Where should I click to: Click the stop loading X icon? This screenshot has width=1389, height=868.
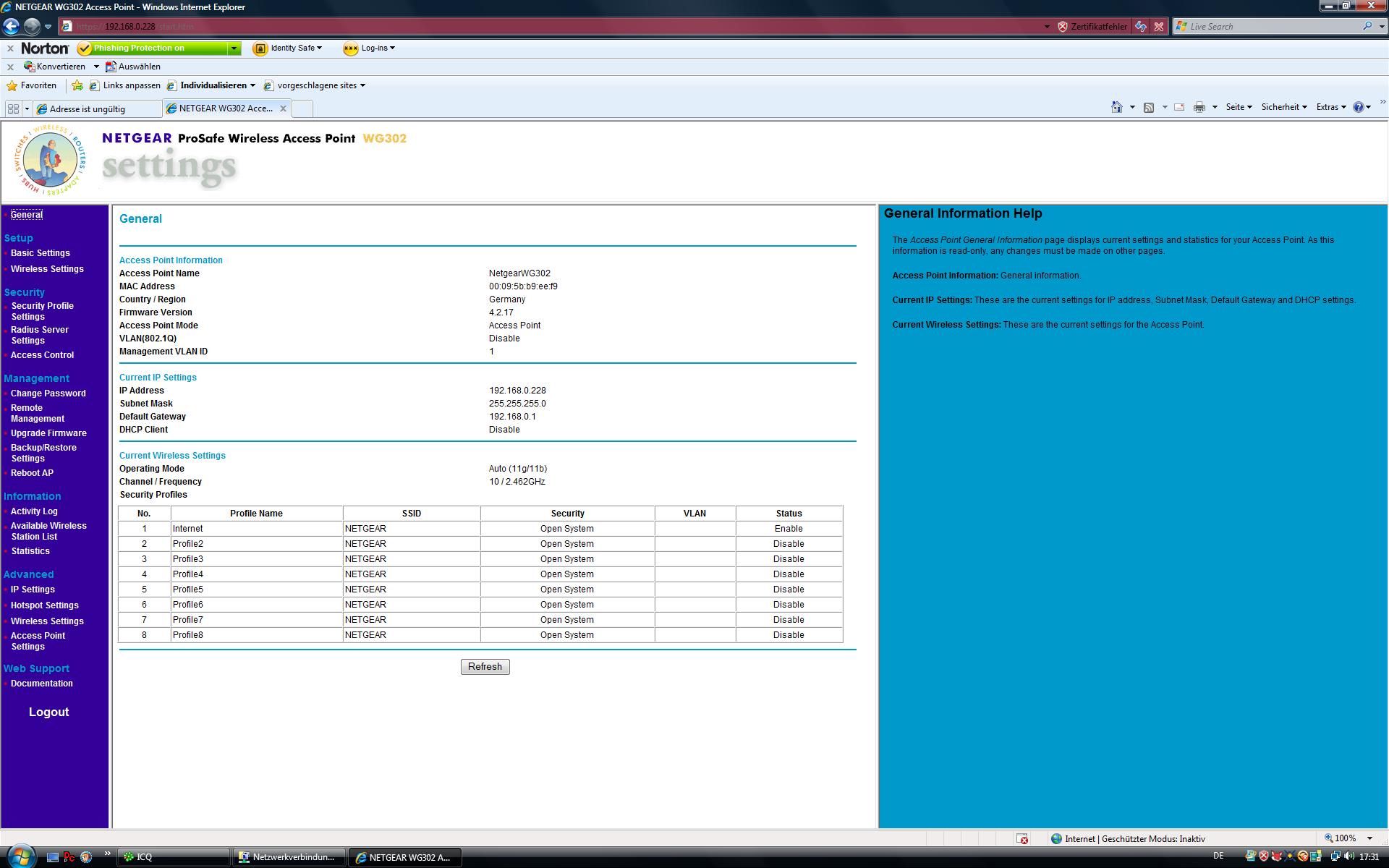click(x=1159, y=27)
